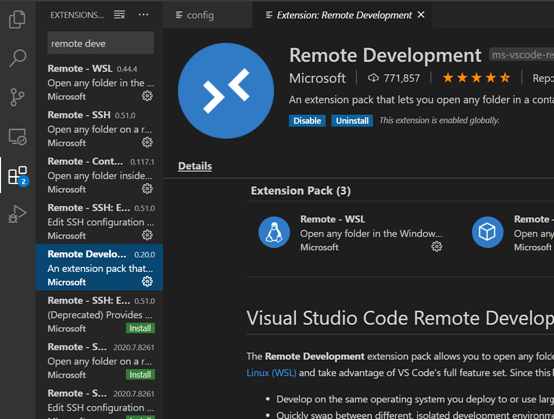This screenshot has height=419, width=554.
Task: Select Remote - SSH nightly 'Open any folder' entry
Action: click(x=99, y=360)
